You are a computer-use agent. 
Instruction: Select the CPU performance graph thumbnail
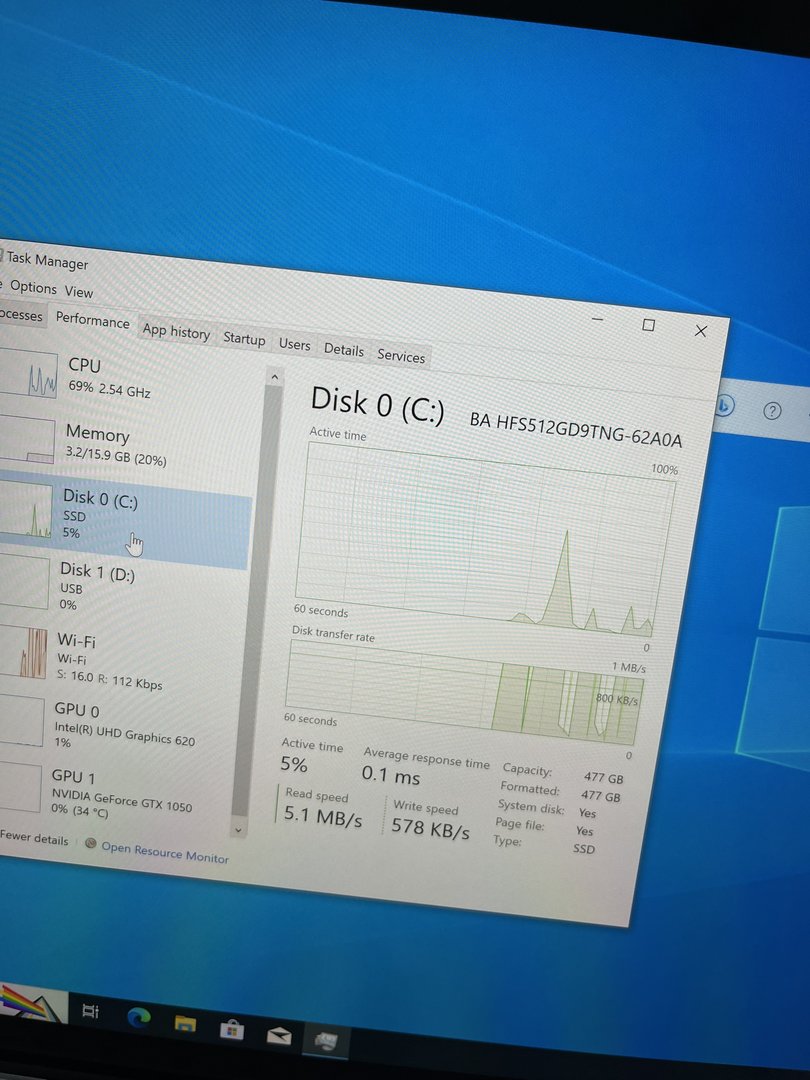(30, 377)
